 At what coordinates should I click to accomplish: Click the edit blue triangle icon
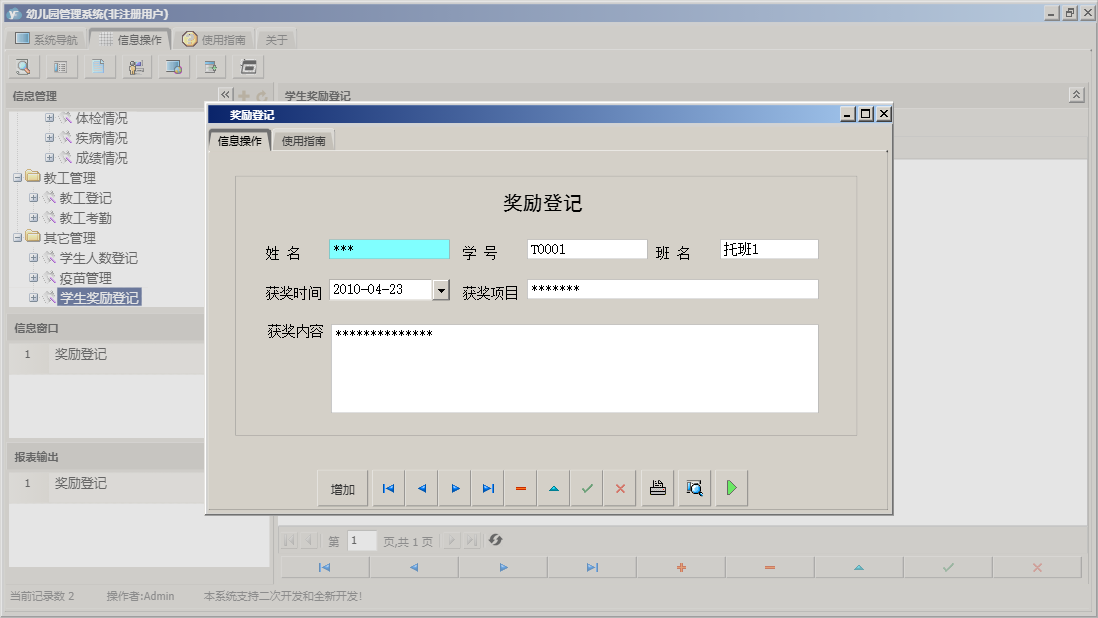coord(553,488)
